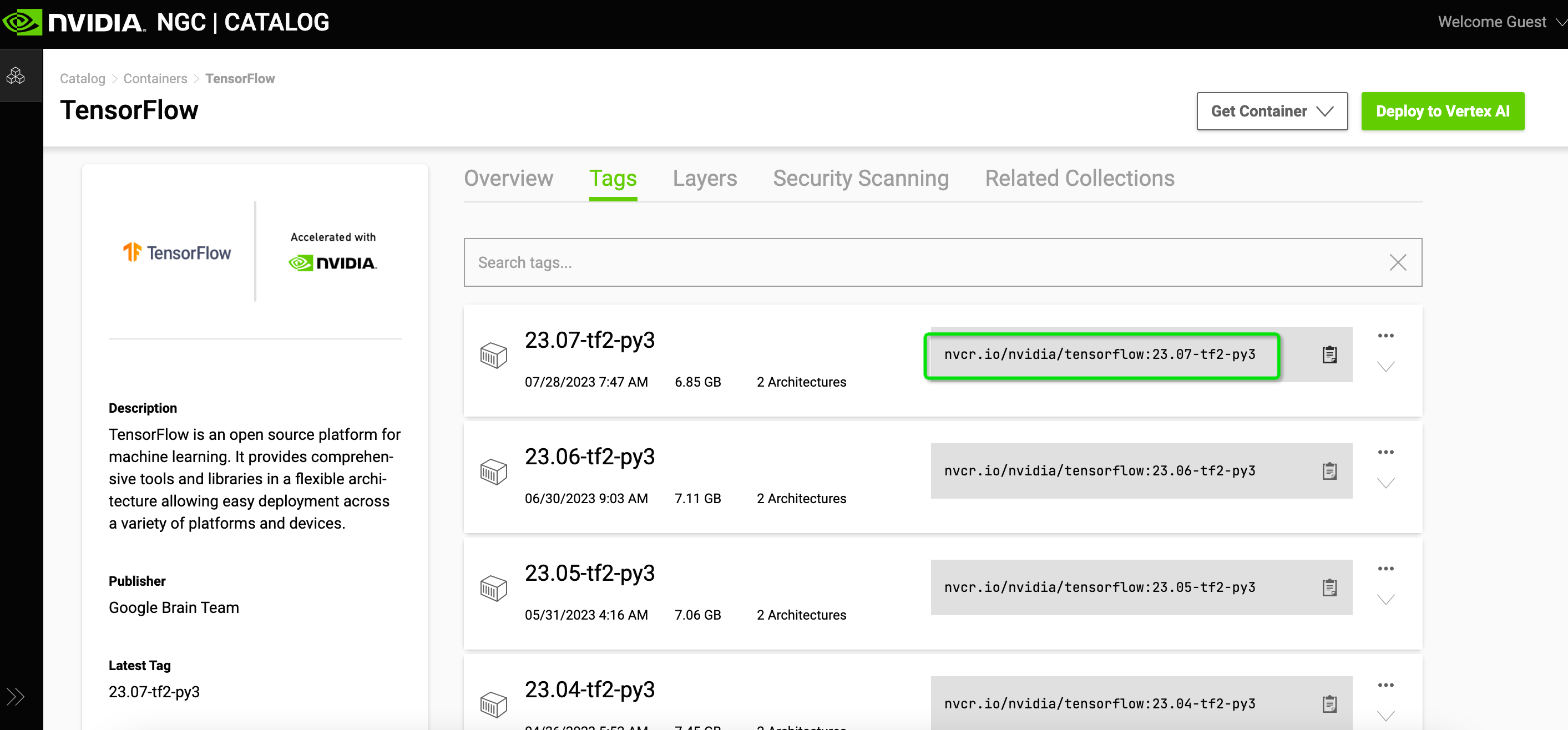Go to the Catalog breadcrumb link
Viewport: 1568px width, 730px height.
82,78
